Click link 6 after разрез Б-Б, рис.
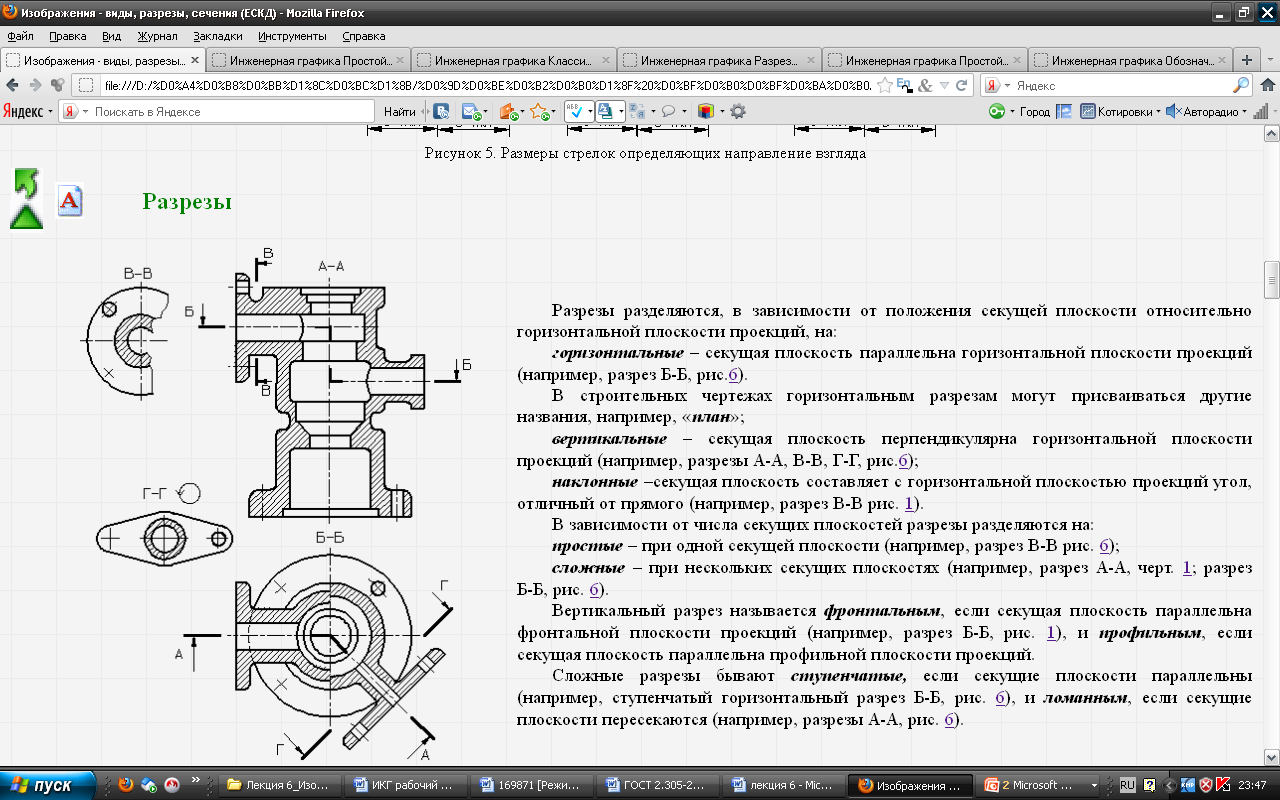The width and height of the screenshot is (1280, 800). pyautogui.click(x=733, y=375)
